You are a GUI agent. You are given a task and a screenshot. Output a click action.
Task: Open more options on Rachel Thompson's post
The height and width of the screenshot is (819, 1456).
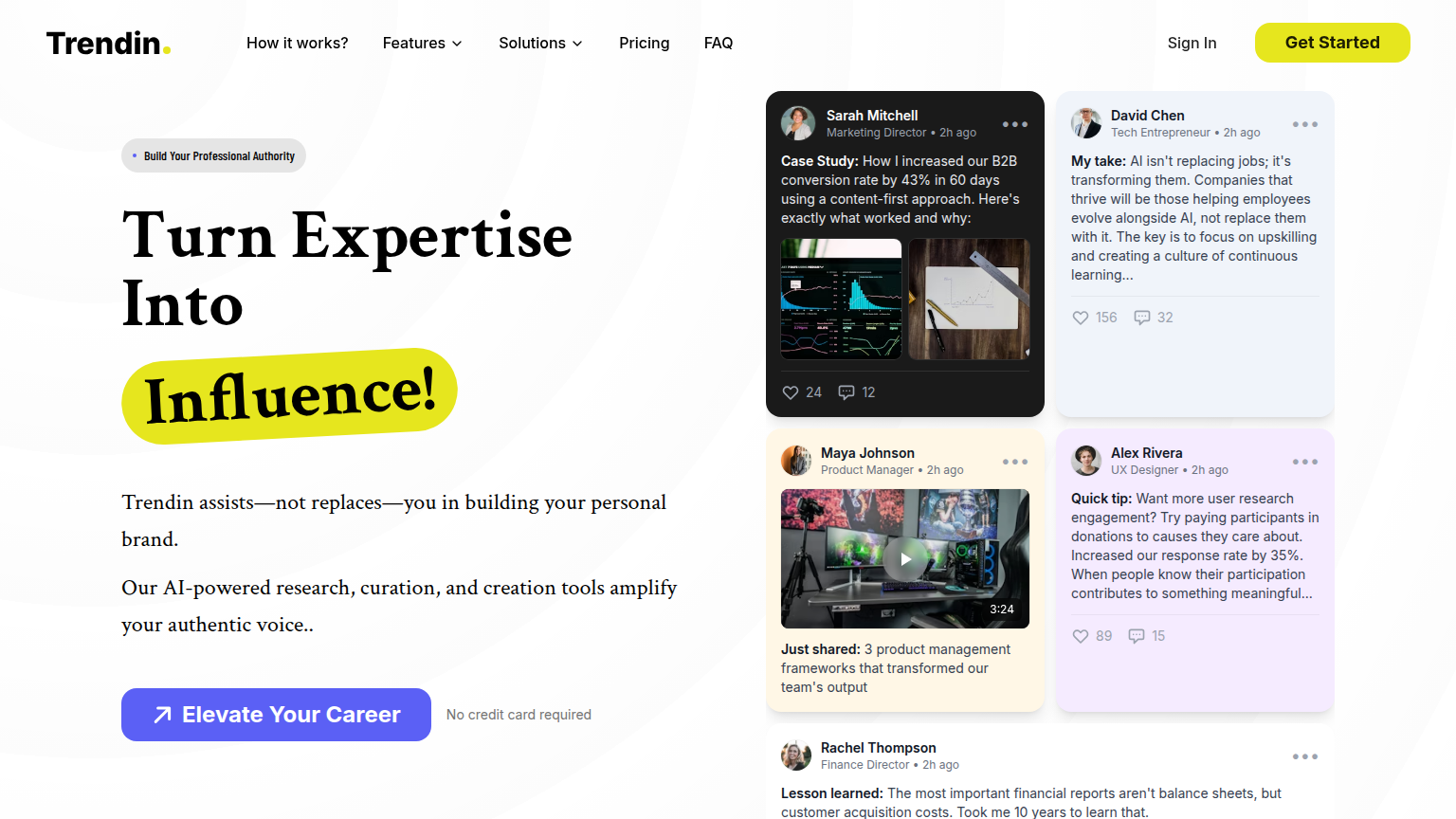[x=1305, y=756]
